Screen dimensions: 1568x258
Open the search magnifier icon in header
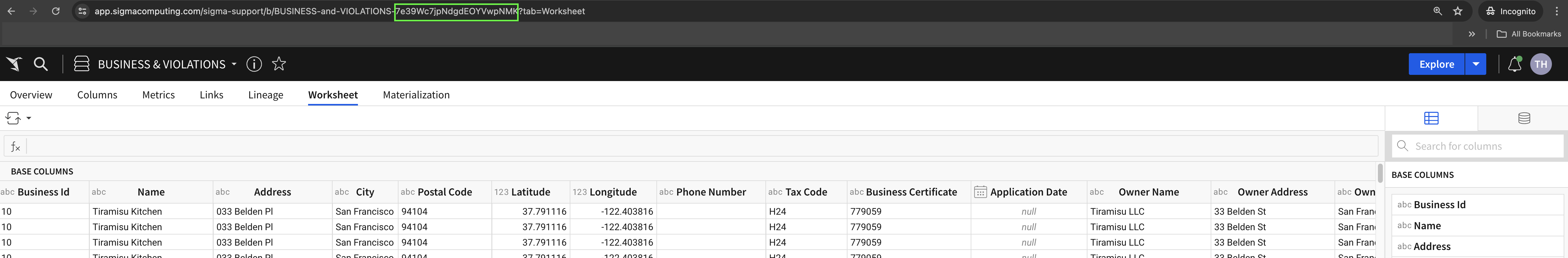pos(40,64)
